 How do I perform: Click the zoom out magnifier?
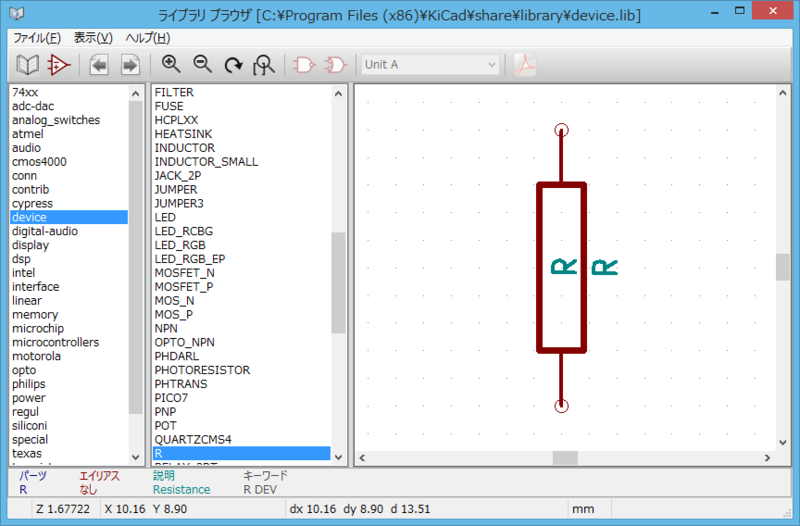[x=203, y=64]
